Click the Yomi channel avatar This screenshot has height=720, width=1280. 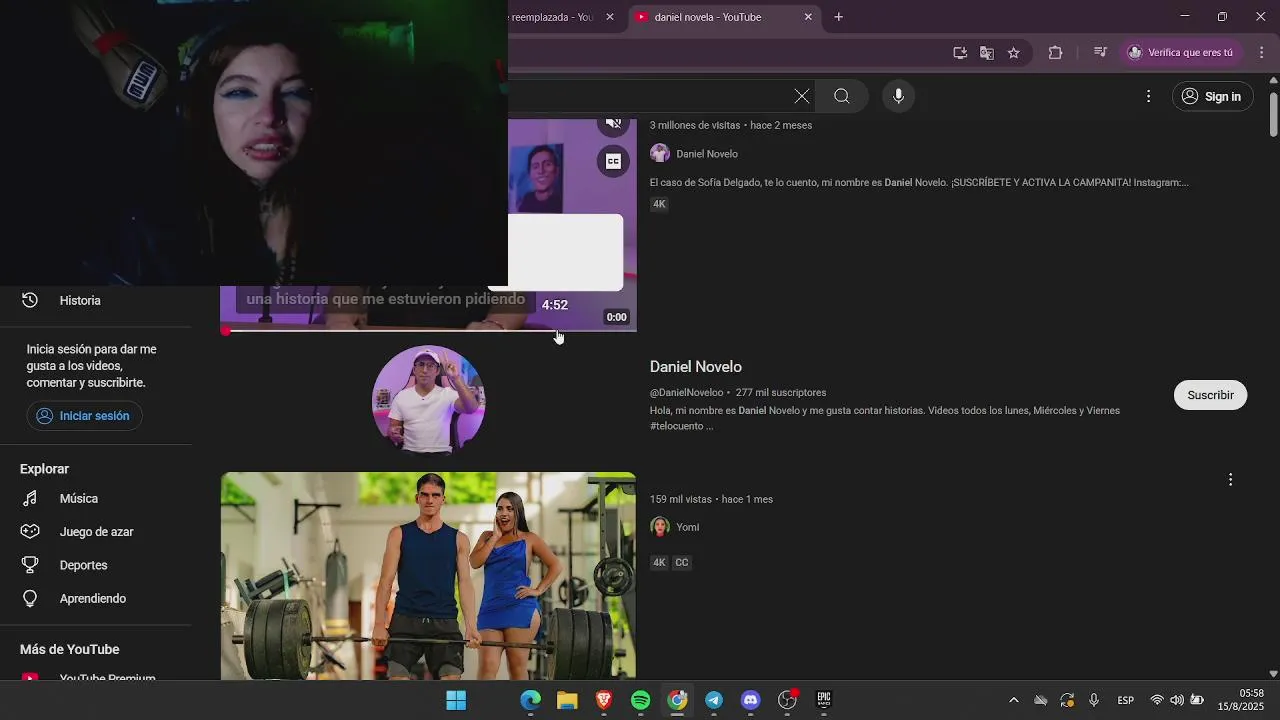[x=660, y=527]
